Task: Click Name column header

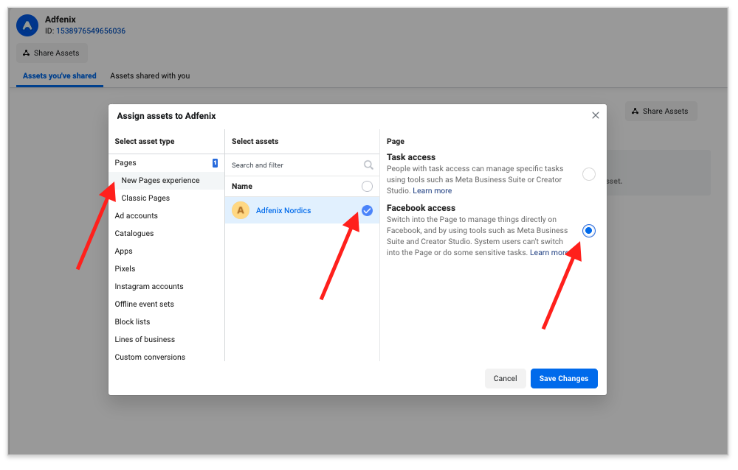Action: (242, 187)
